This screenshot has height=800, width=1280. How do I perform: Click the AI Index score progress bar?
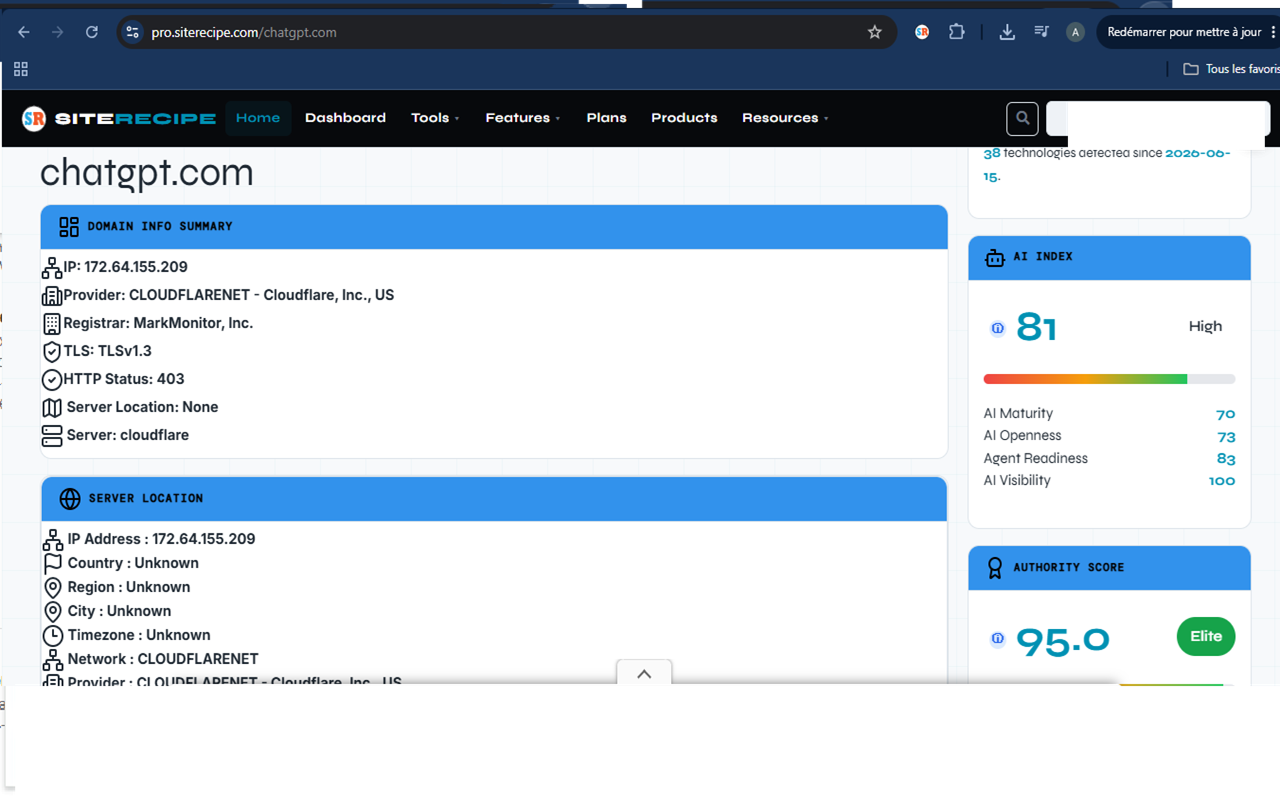click(1109, 379)
